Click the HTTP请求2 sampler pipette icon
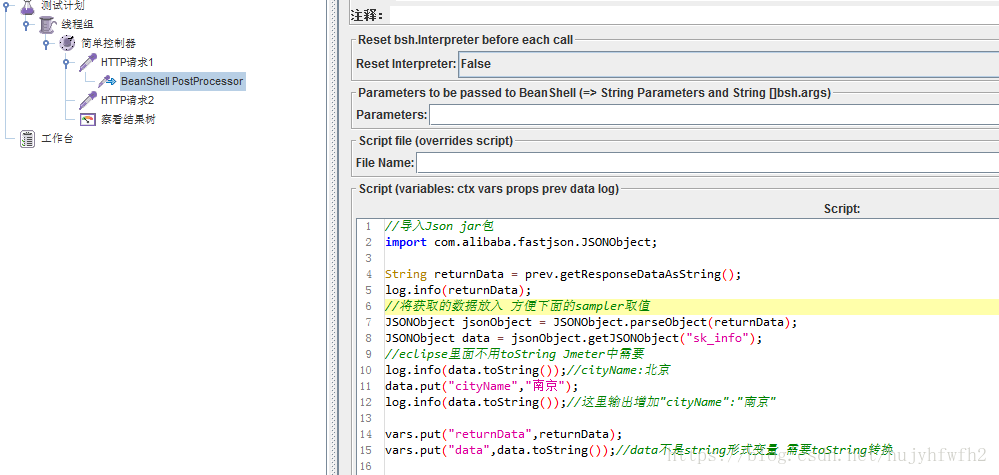The image size is (999, 475). [x=88, y=100]
